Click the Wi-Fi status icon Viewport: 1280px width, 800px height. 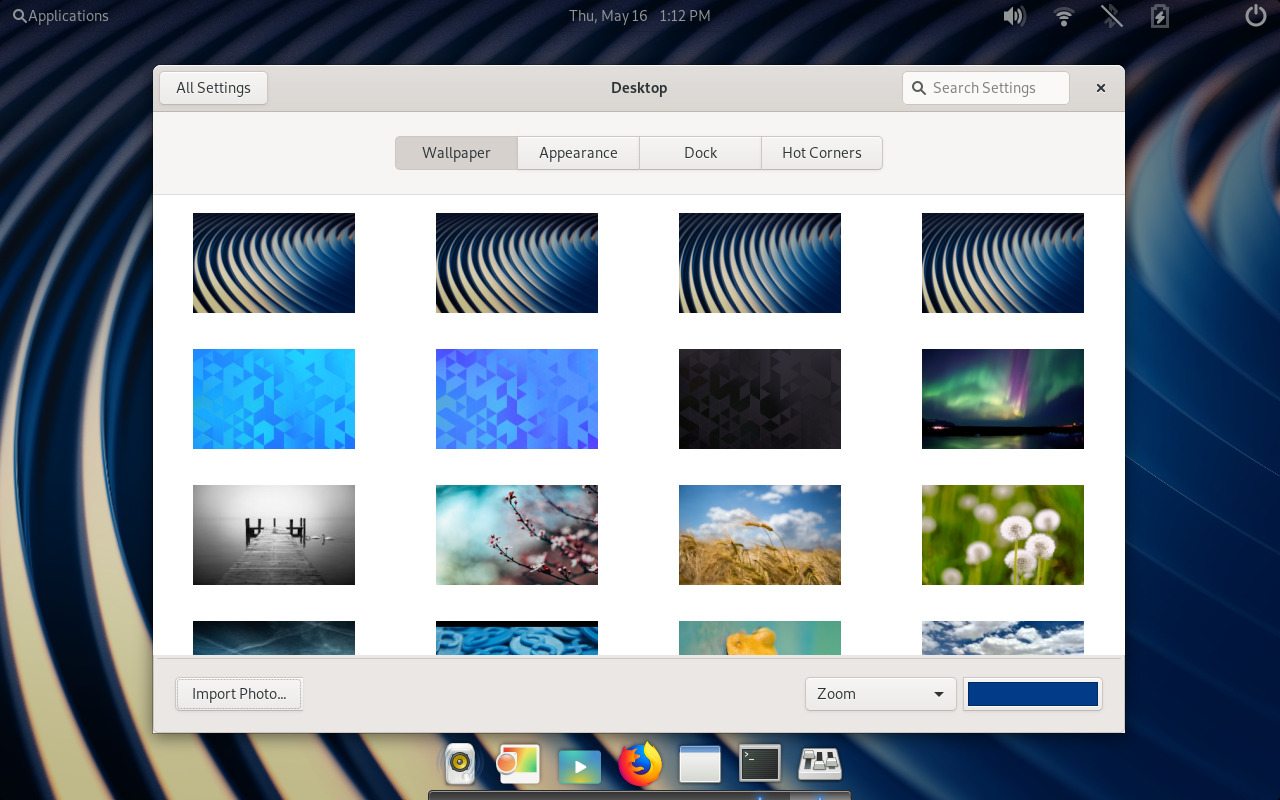tap(1063, 16)
